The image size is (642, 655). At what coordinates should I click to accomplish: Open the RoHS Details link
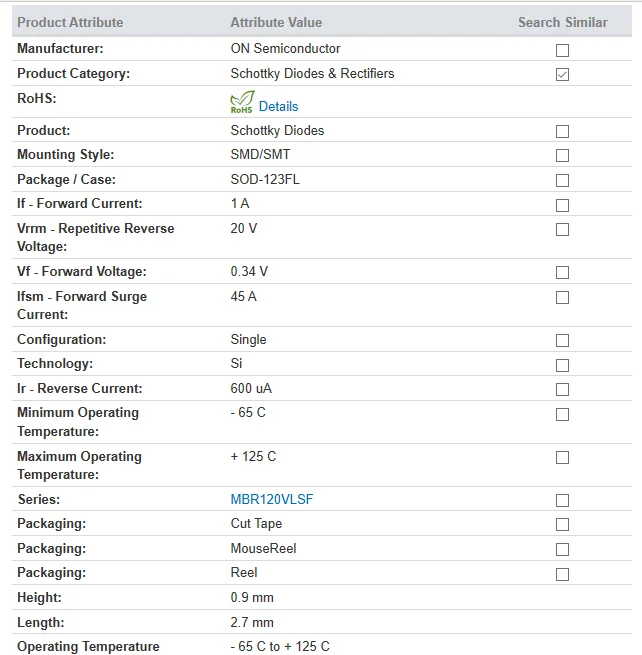pos(278,107)
